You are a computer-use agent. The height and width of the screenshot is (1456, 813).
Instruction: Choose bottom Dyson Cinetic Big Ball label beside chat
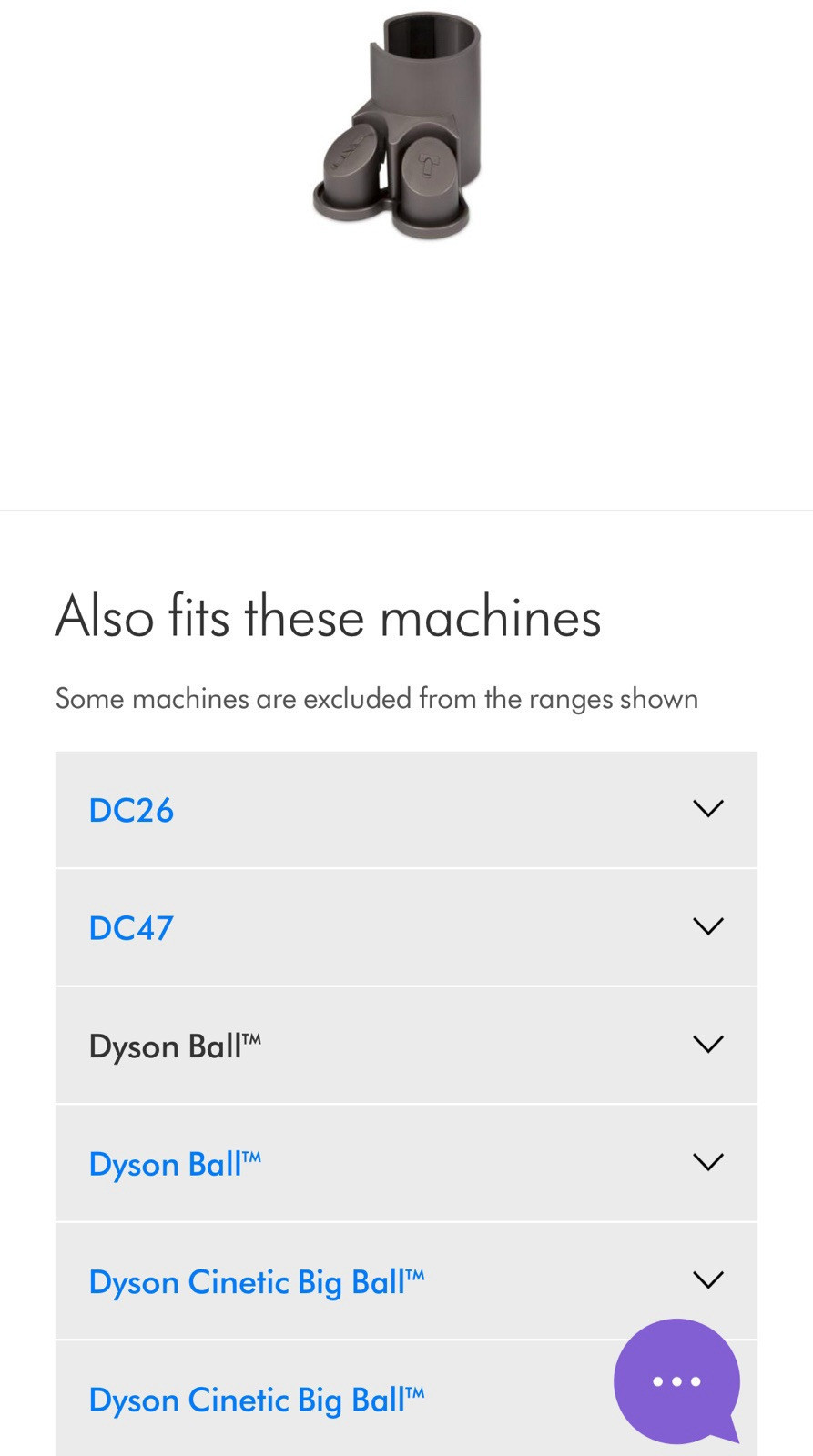tap(257, 1400)
